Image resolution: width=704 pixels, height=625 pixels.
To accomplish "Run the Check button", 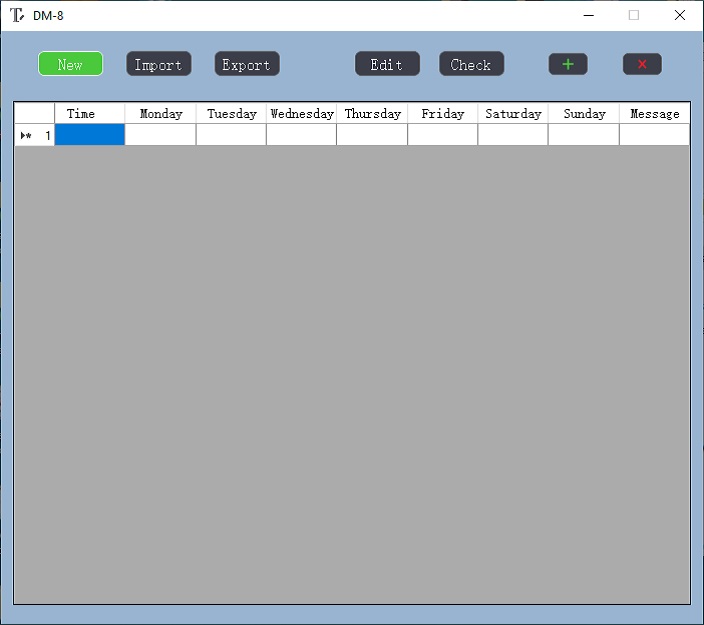I will pyautogui.click(x=471, y=64).
